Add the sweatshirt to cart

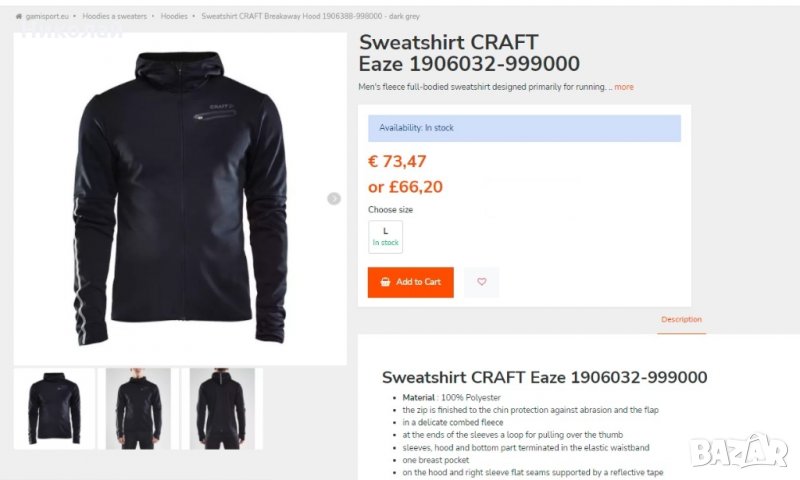(x=411, y=282)
